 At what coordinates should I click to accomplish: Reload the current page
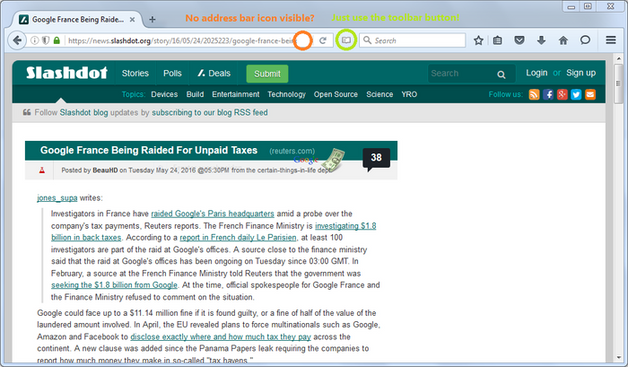[x=323, y=40]
